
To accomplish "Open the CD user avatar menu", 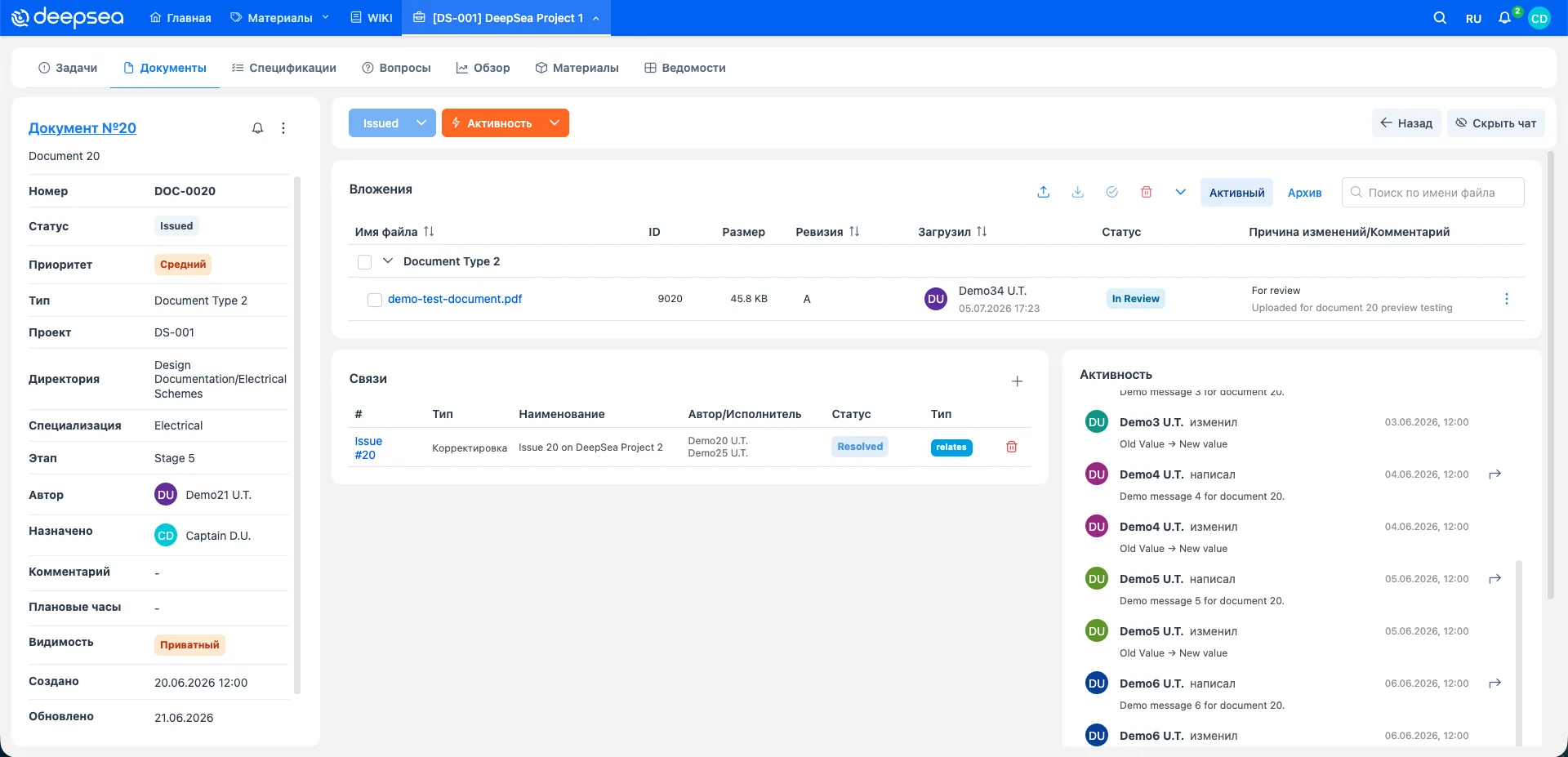I will coord(1539,18).
